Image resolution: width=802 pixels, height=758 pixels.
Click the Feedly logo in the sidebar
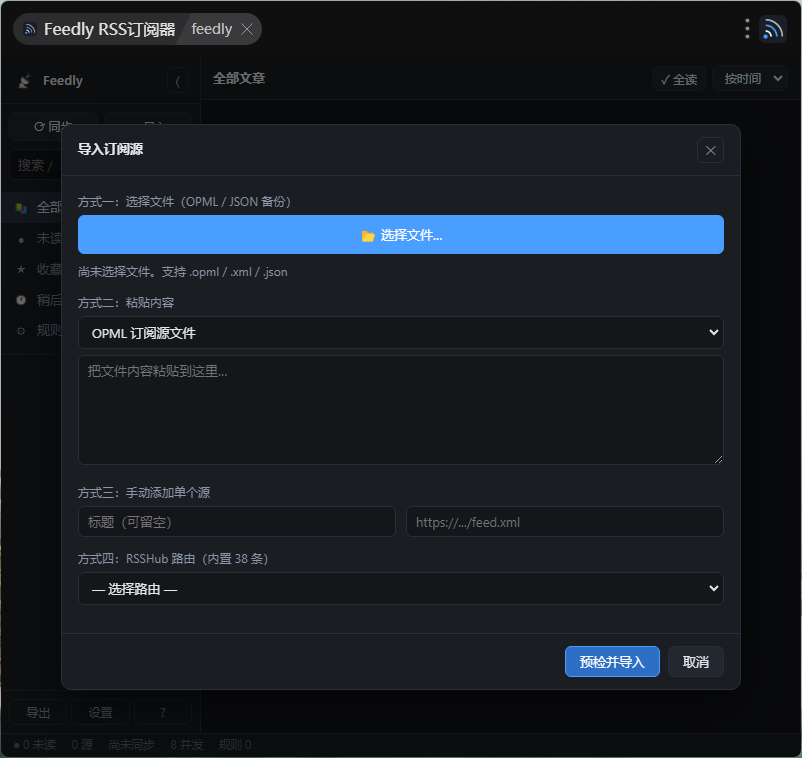tap(25, 81)
